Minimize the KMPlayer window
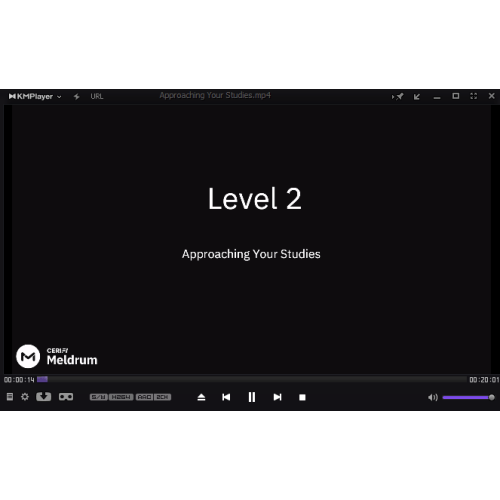500x500 pixels. point(437,98)
